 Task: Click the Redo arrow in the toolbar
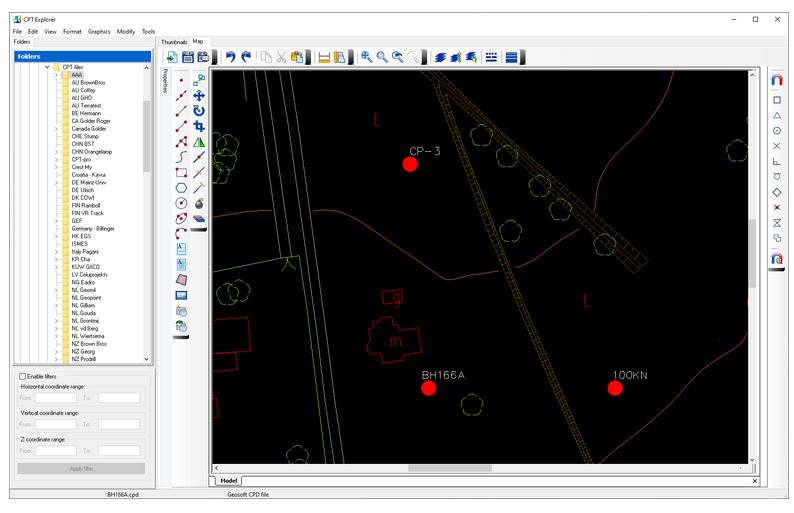(246, 57)
